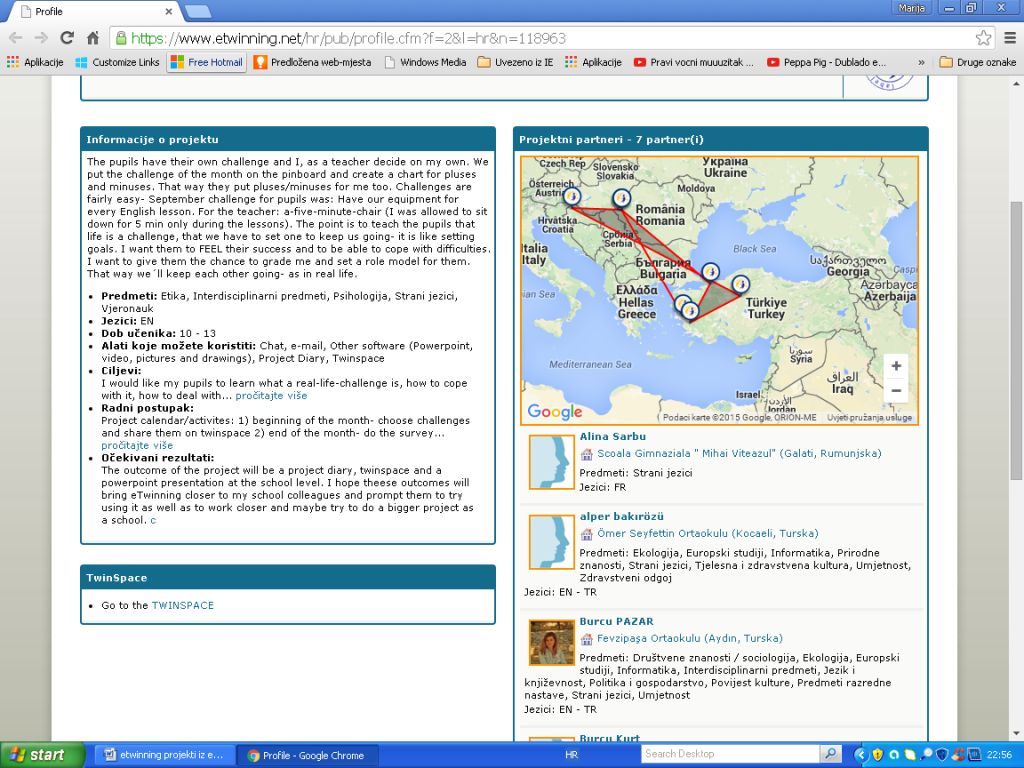The height and width of the screenshot is (768, 1024).
Task: Click alper bakırözü's silhouette avatar
Action: tap(552, 542)
